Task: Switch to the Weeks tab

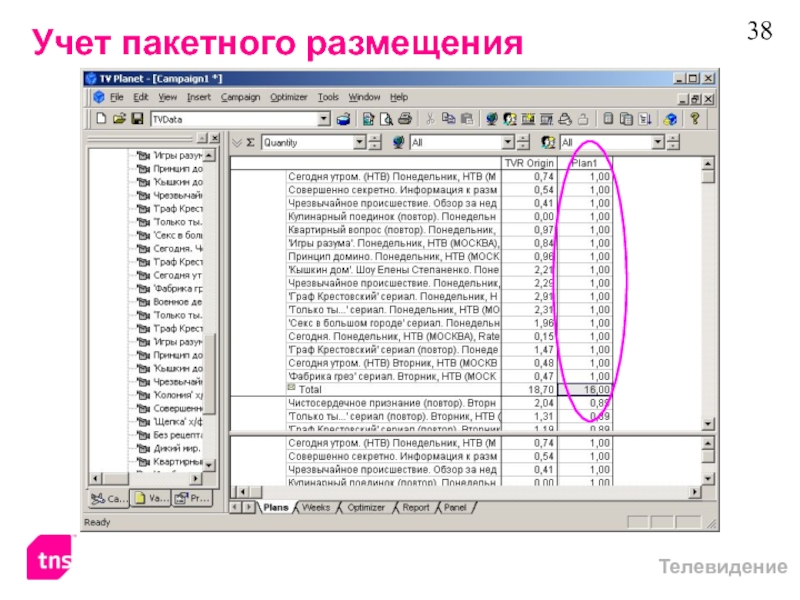Action: click(315, 508)
